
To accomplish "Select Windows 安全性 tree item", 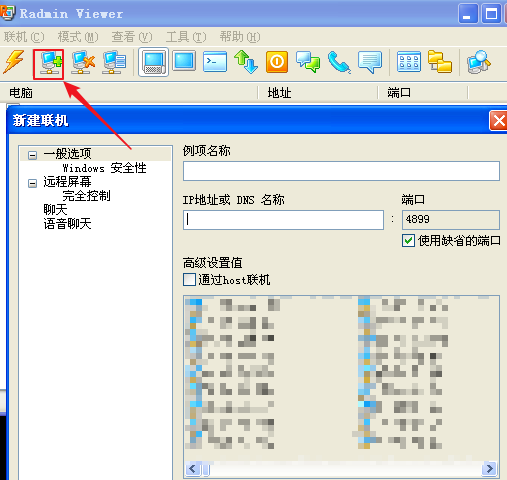I will (x=104, y=168).
